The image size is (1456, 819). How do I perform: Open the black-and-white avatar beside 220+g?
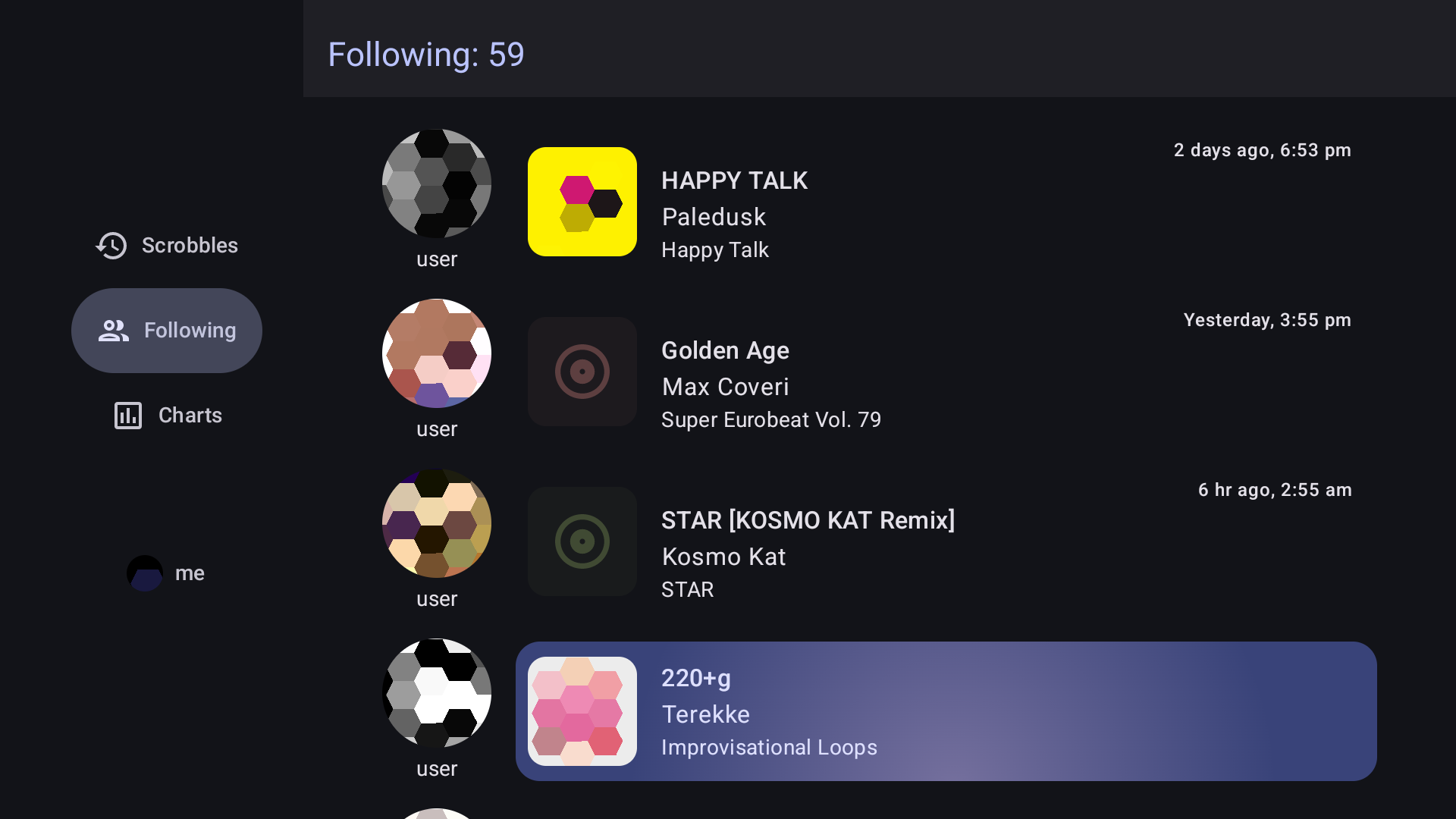437,693
